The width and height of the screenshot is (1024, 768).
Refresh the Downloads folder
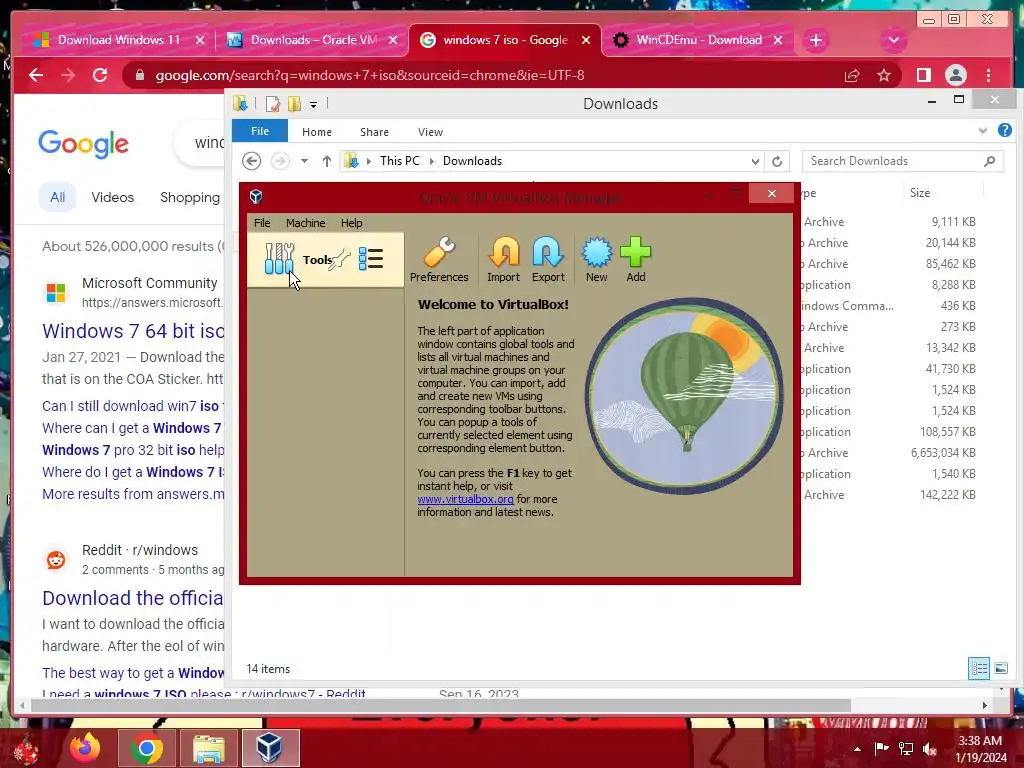[776, 161]
